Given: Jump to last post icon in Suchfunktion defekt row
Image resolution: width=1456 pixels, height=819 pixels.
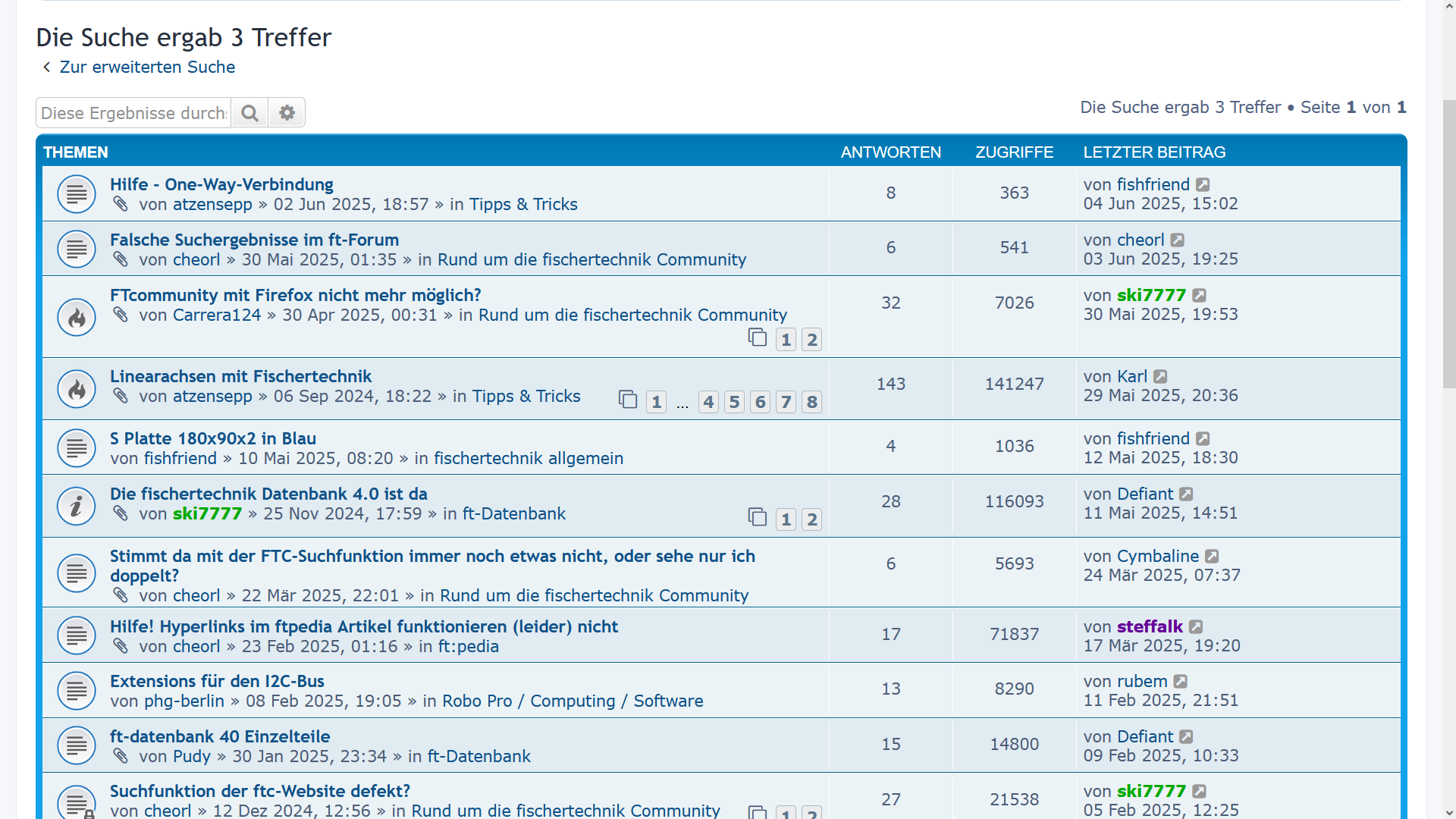Looking at the screenshot, I should tap(1199, 791).
